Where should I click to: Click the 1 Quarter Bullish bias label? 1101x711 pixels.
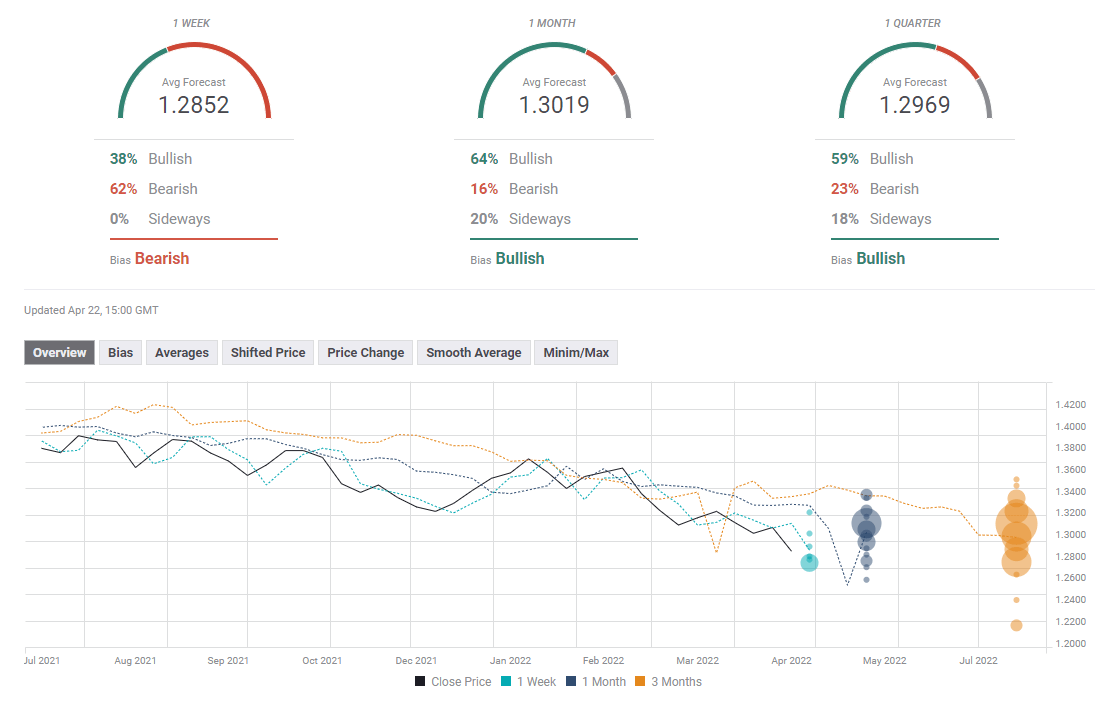point(880,258)
